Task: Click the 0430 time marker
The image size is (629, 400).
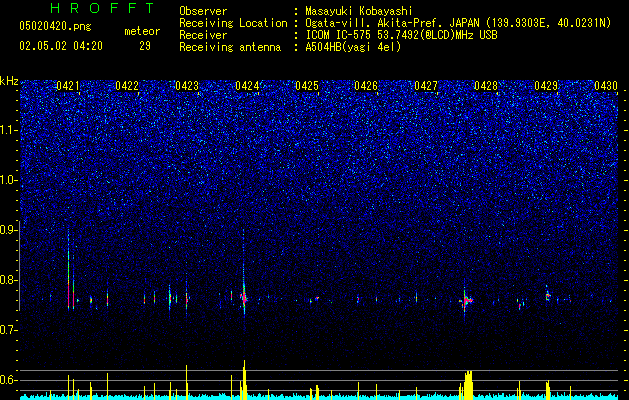Action: [x=606, y=86]
